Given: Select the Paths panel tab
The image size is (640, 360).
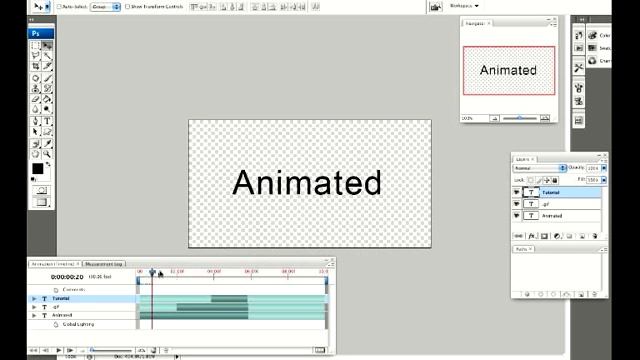Looking at the screenshot, I should (x=523, y=249).
